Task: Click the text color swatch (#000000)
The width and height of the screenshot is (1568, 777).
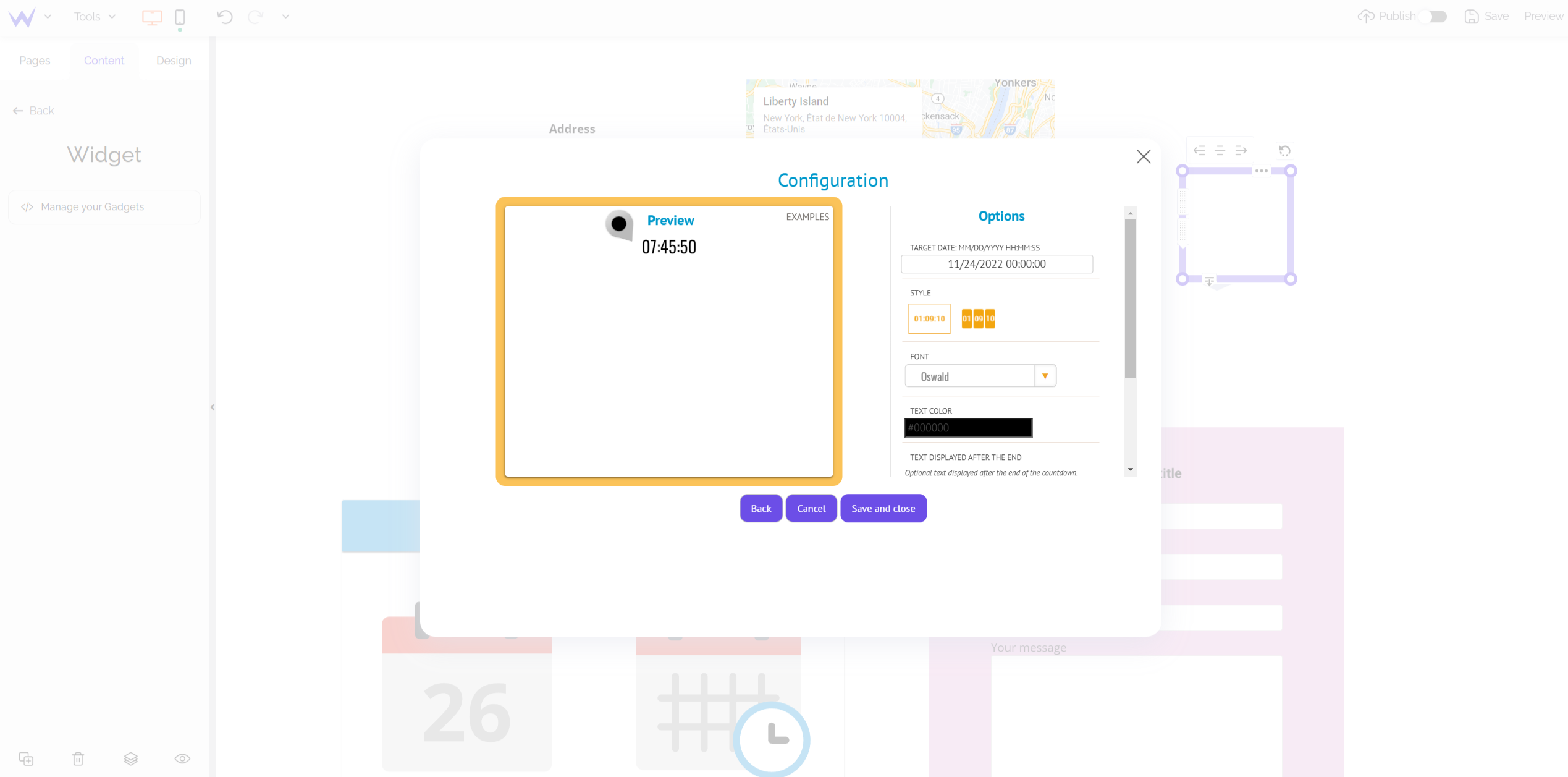Action: pos(969,428)
